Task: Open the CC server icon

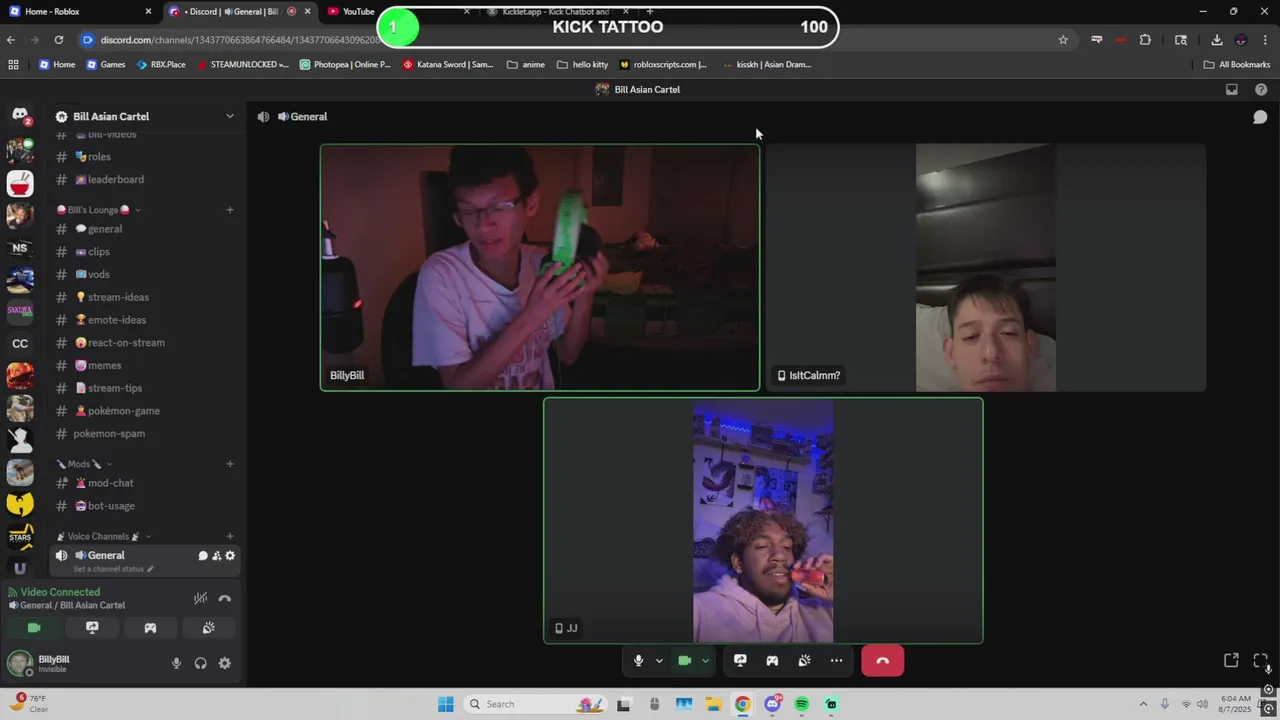Action: pyautogui.click(x=20, y=343)
